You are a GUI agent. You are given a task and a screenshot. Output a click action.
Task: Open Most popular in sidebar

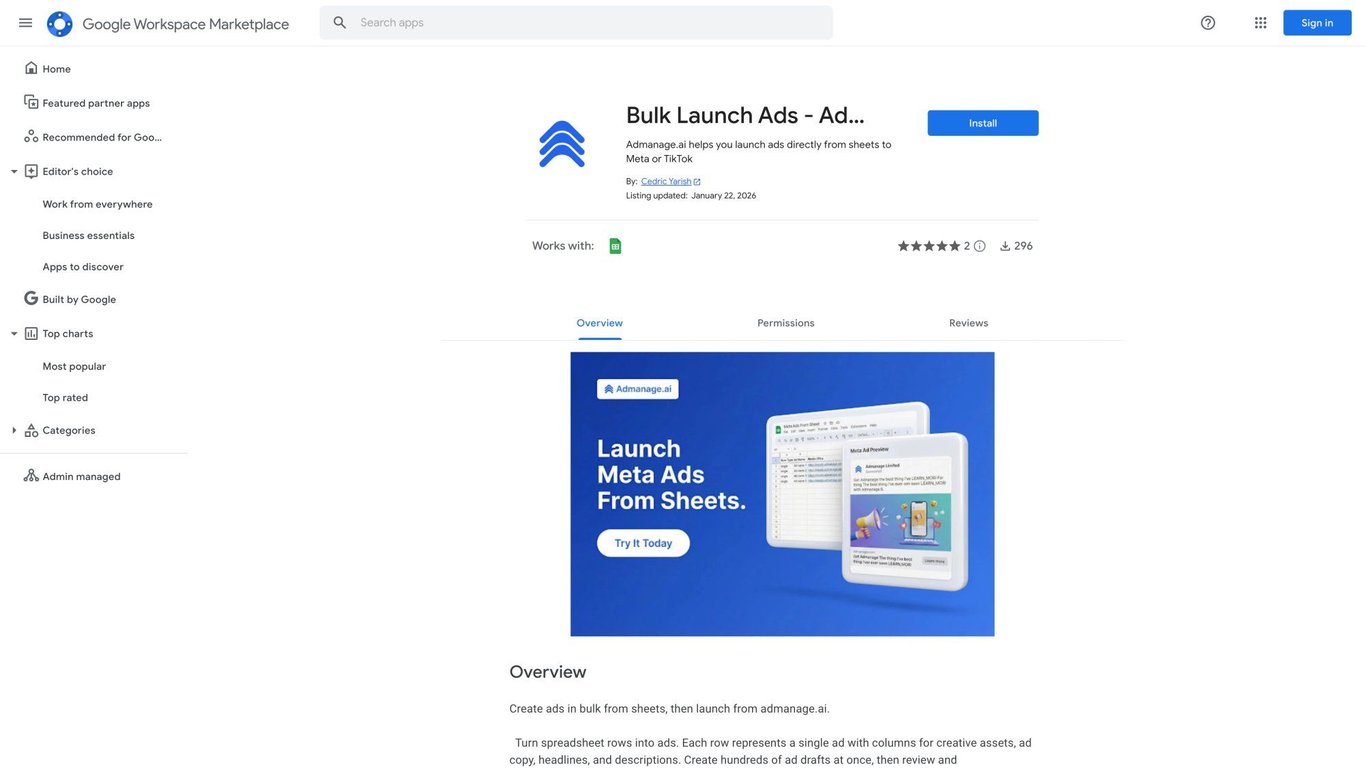(x=74, y=367)
